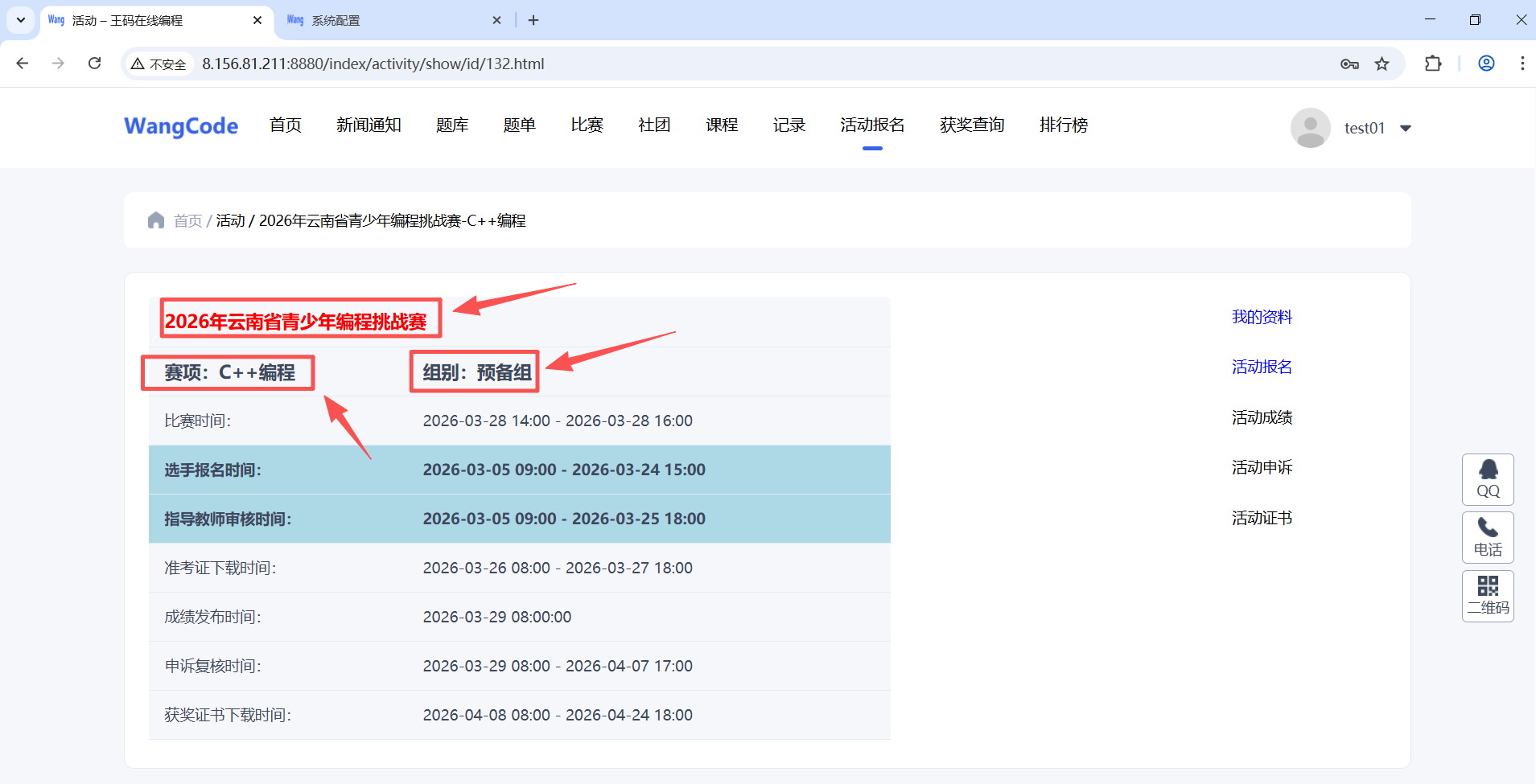Click the Chrome profile icon
Screen dimensions: 1536x784
click(x=1486, y=64)
